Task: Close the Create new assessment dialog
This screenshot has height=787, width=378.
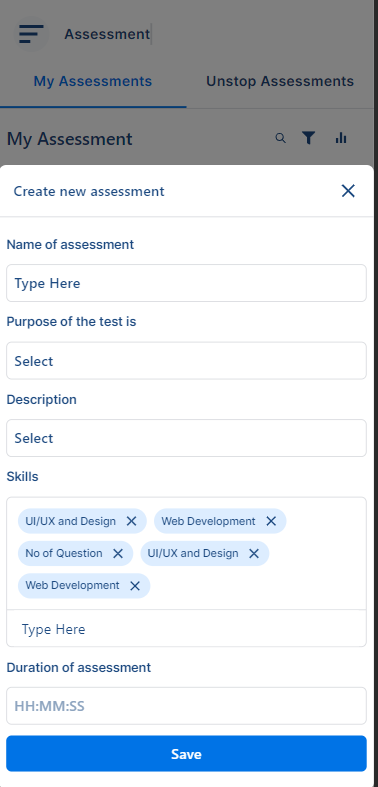Action: tap(348, 191)
